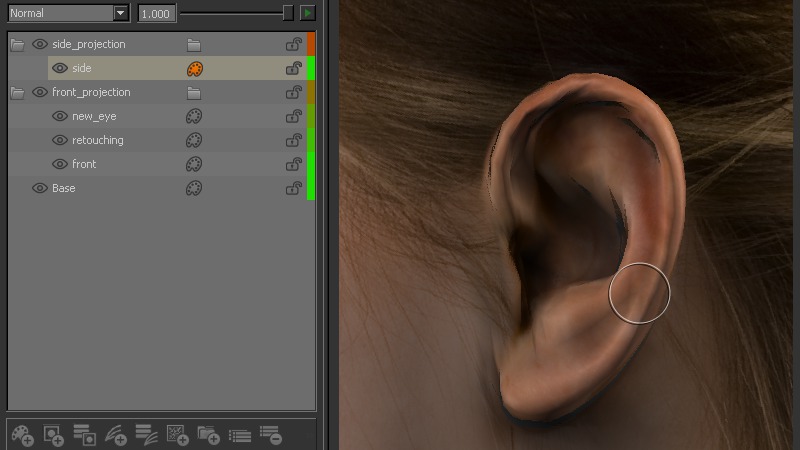
Task: Hide the new_eye layer
Action: 60,116
